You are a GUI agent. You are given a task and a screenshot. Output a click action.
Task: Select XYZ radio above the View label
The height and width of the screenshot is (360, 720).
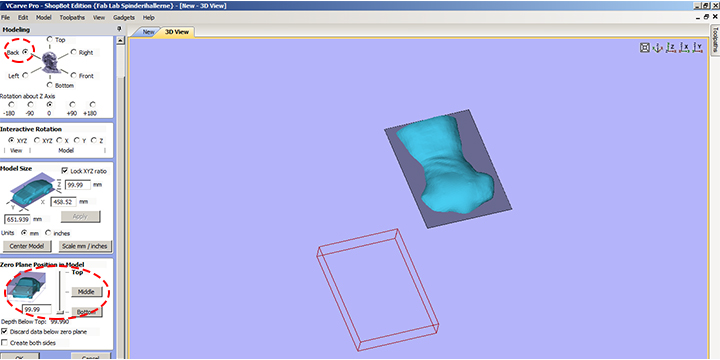click(x=11, y=141)
